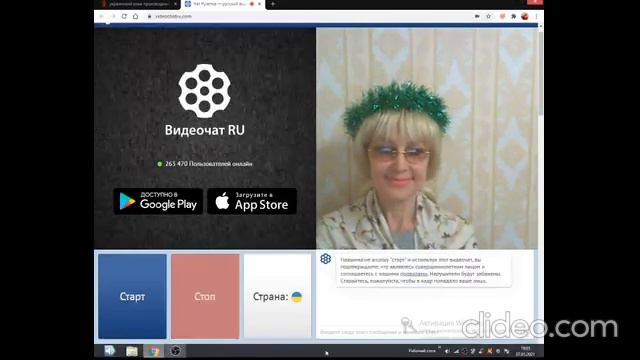Click the taskbar clock and date
The width and height of the screenshot is (640, 360).
525,351
